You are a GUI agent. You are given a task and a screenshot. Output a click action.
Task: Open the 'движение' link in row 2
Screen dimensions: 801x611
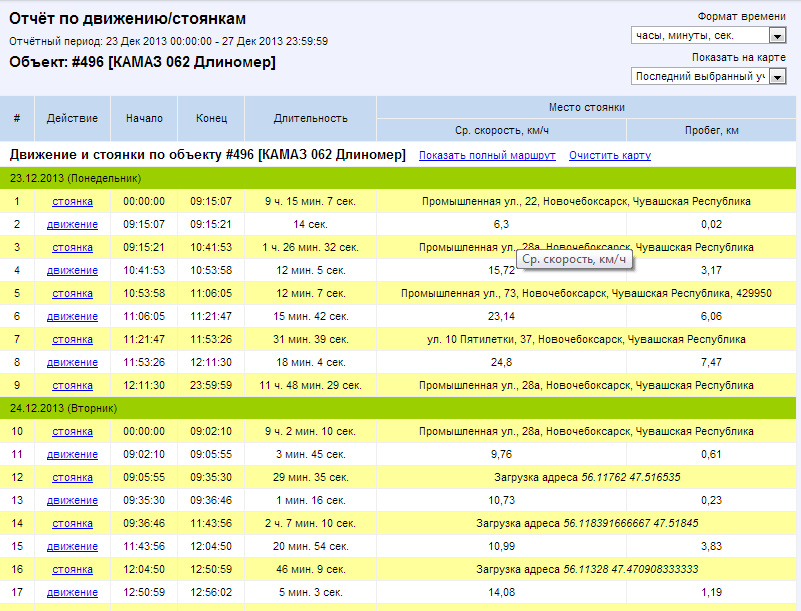coord(72,224)
